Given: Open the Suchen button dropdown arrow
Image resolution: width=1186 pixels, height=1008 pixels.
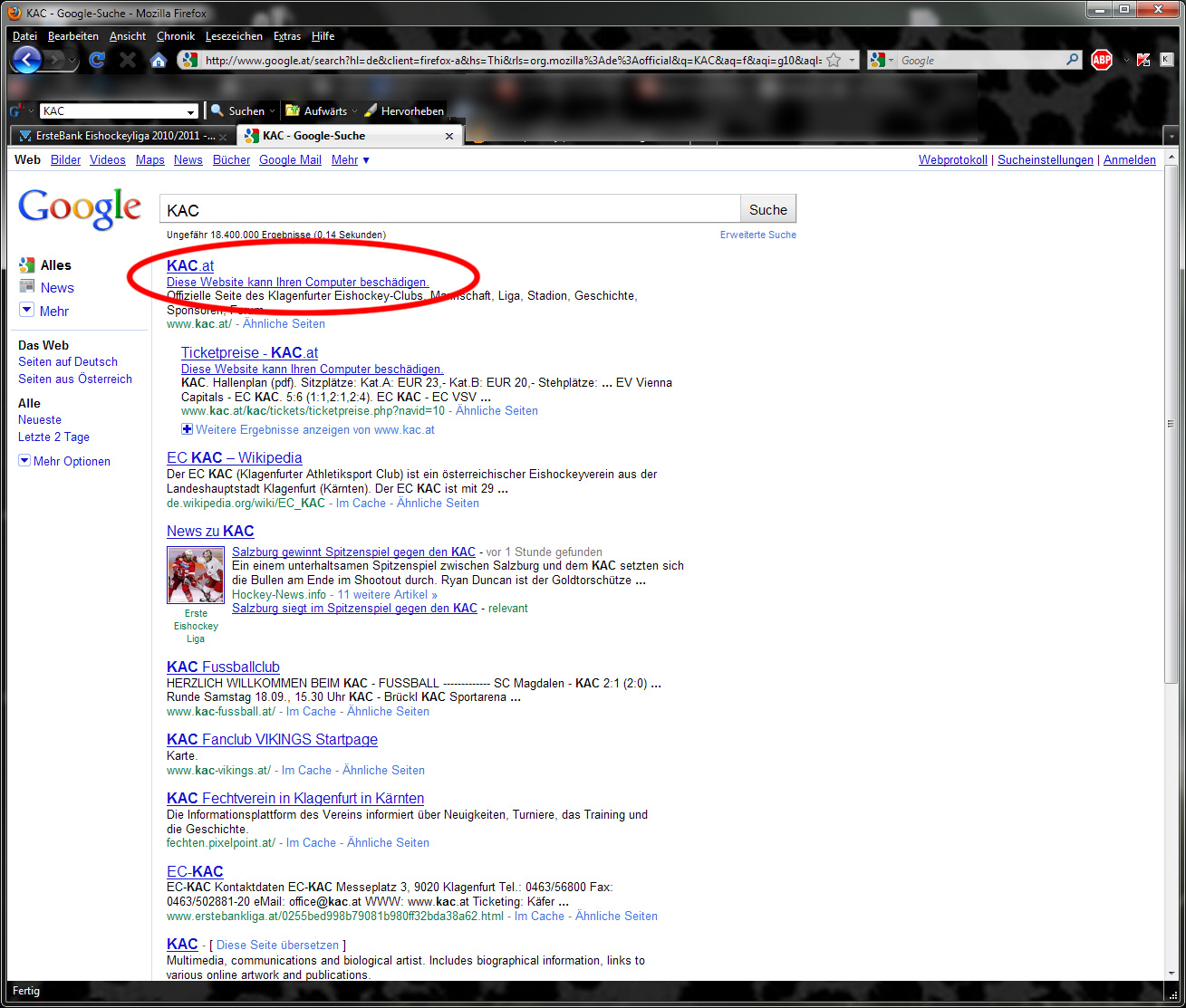Looking at the screenshot, I should [272, 111].
